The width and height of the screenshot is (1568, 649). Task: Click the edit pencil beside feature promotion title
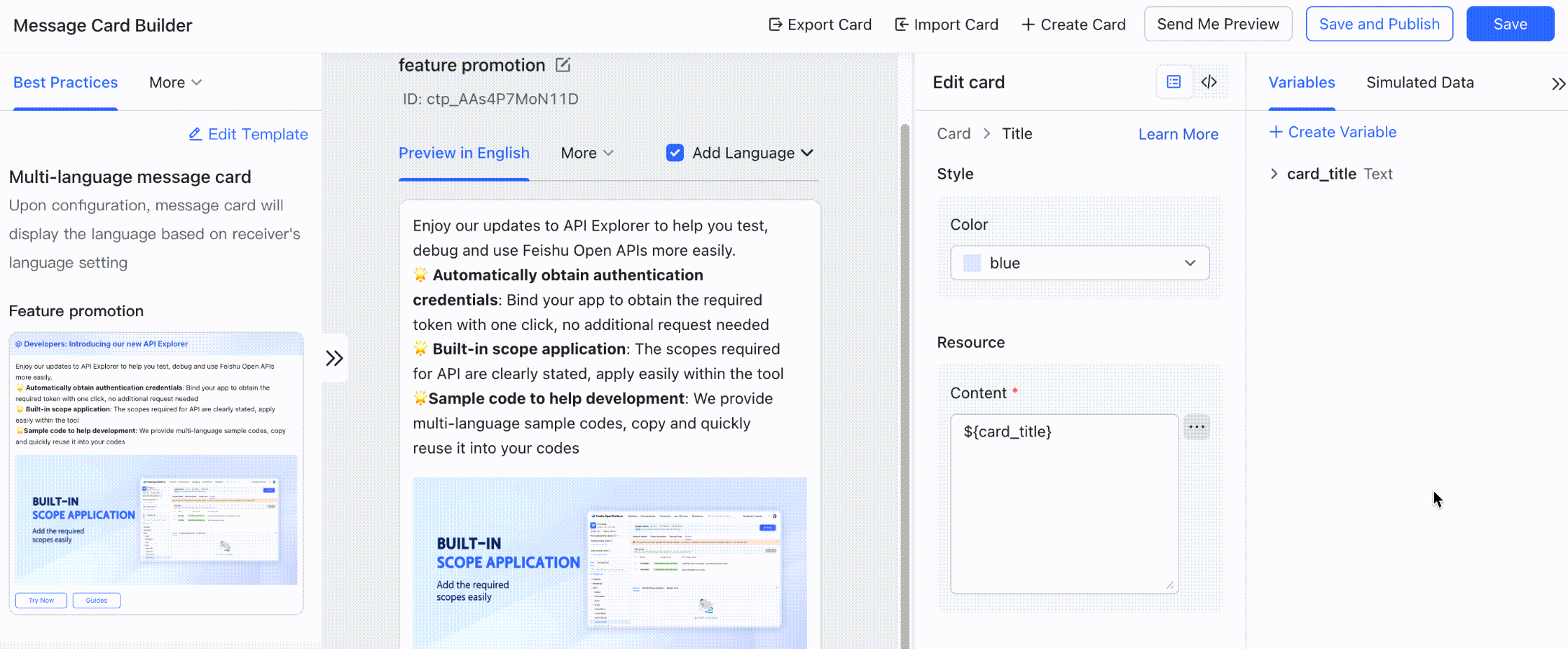tap(563, 65)
